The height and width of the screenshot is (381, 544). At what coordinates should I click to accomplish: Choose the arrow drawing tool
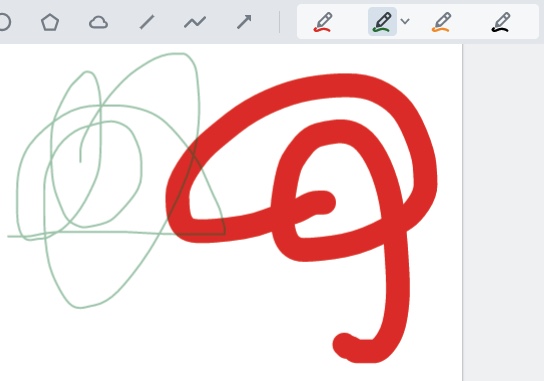(244, 22)
